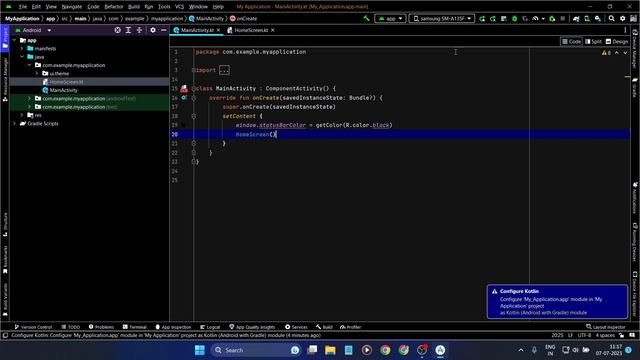This screenshot has width=640, height=360.
Task: Open the Build tool window
Action: 324,327
